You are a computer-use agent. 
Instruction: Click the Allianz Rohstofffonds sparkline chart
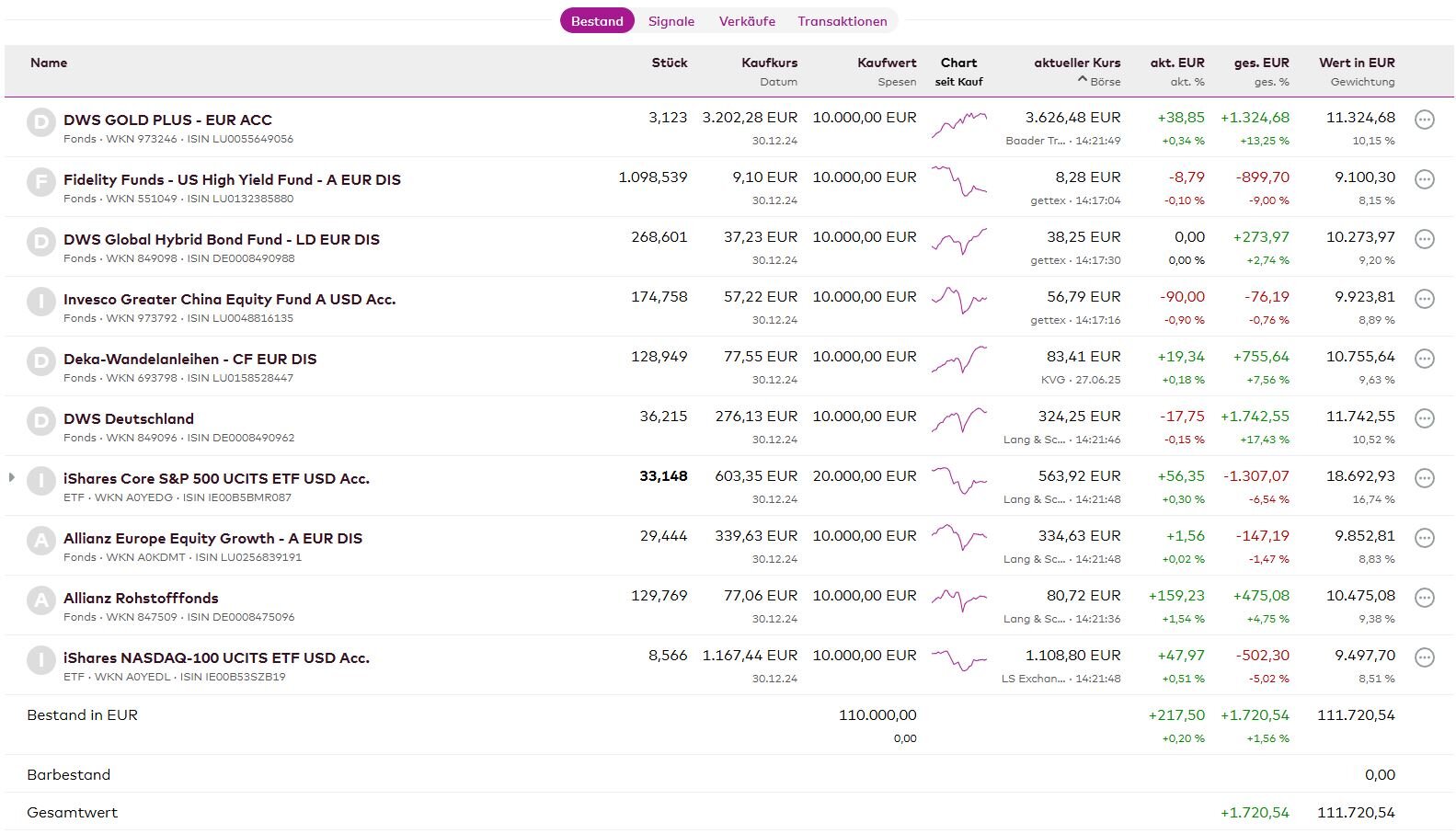click(x=958, y=601)
